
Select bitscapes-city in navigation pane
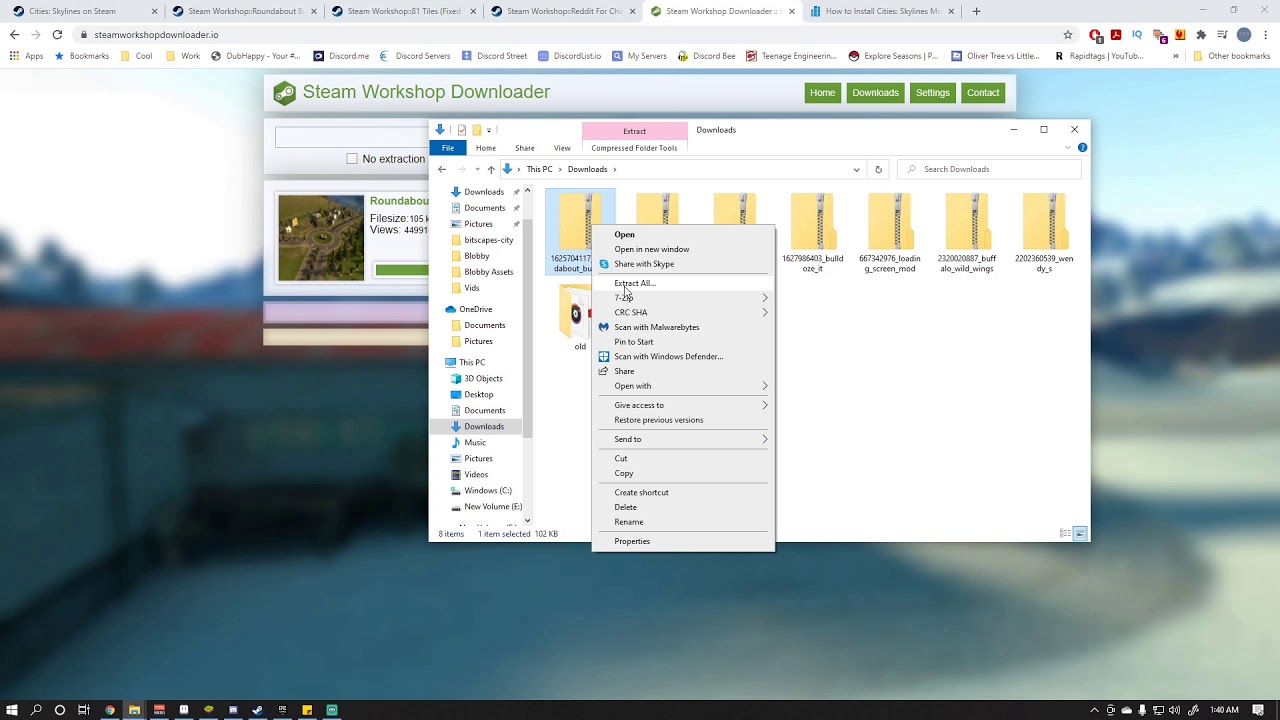488,240
